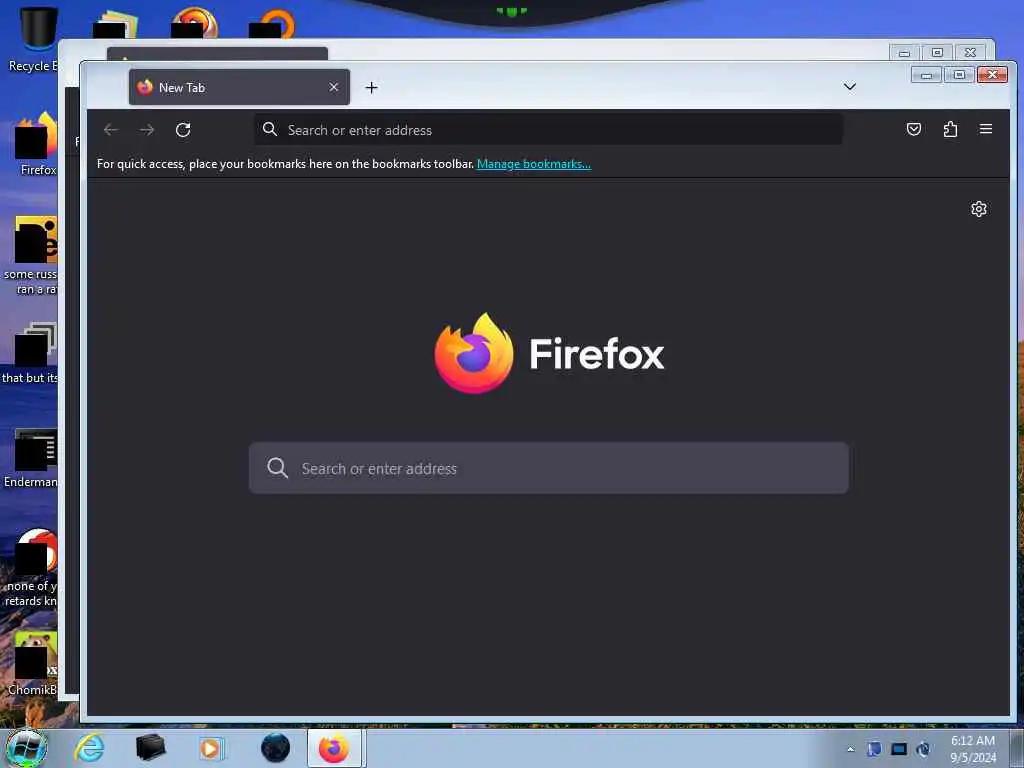Screen dimensions: 1024x768
Task: Open a new tab with plus button
Action: pyautogui.click(x=372, y=88)
